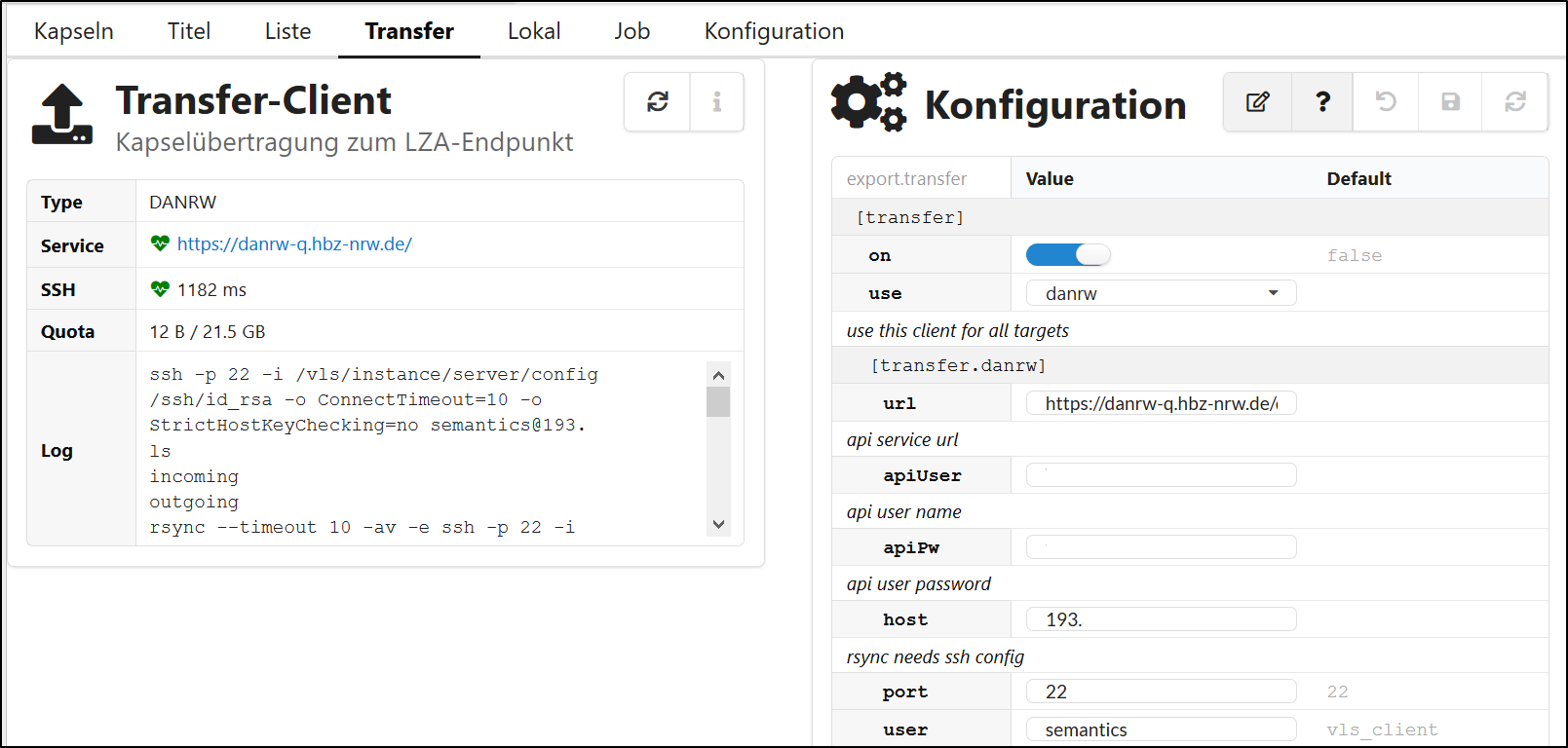
Task: Click the save configuration disk icon
Action: 1450,102
